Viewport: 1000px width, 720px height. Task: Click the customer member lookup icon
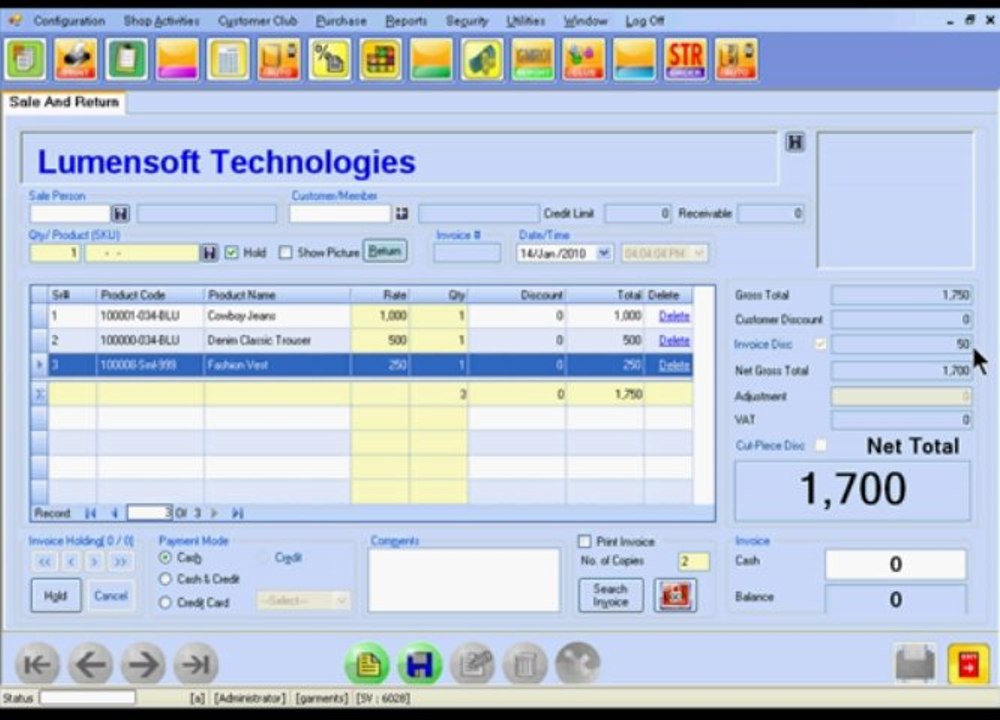click(x=401, y=213)
